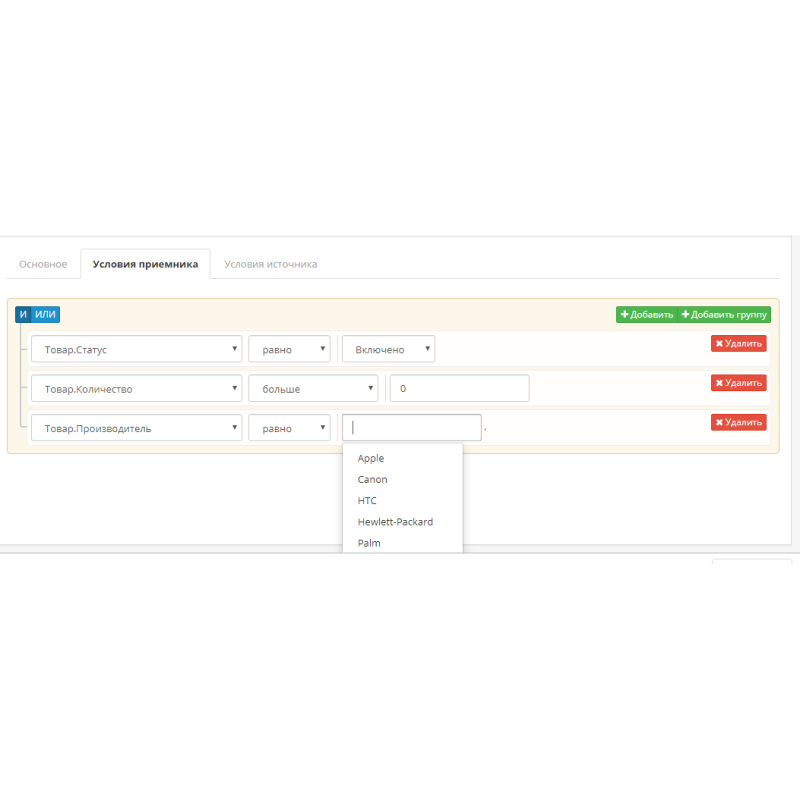Open the Включено value dropdown

click(x=388, y=349)
